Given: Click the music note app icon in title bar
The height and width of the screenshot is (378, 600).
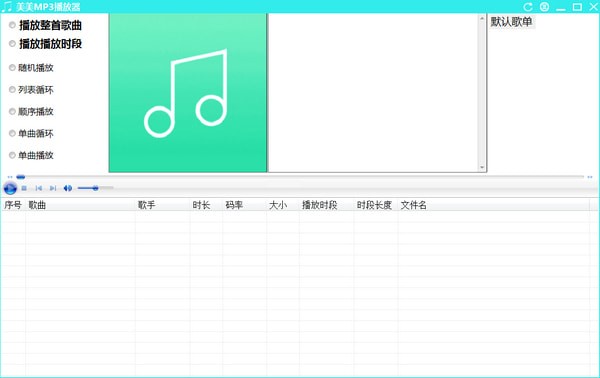Looking at the screenshot, I should pyautogui.click(x=7, y=7).
